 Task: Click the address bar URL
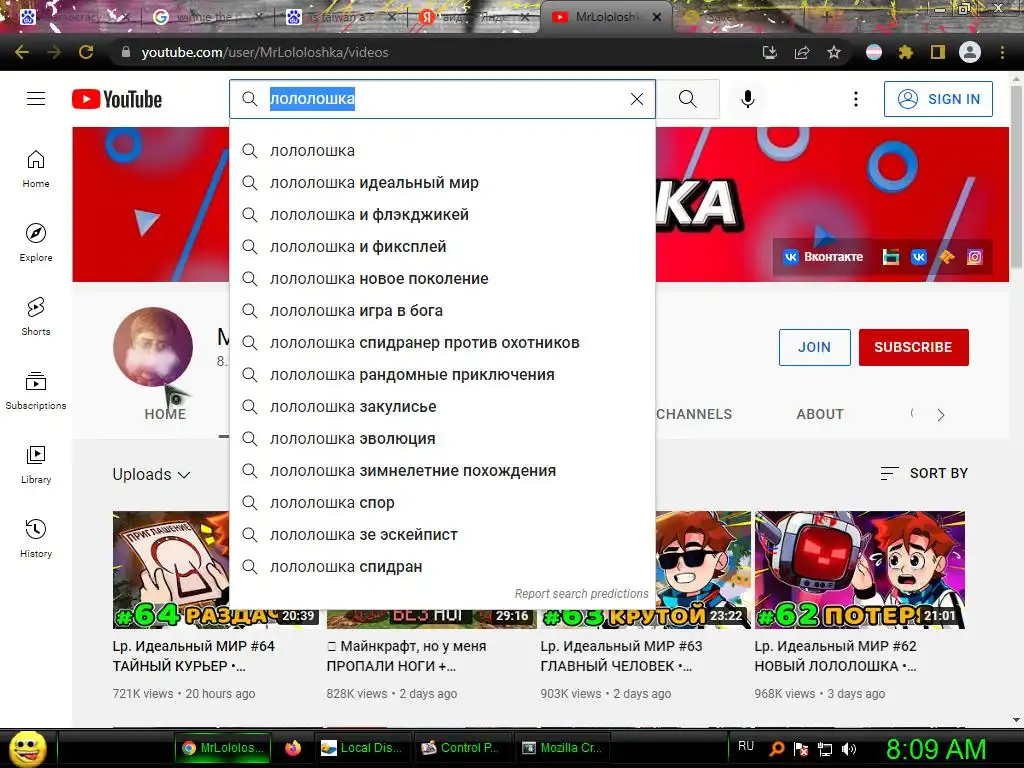[265, 52]
